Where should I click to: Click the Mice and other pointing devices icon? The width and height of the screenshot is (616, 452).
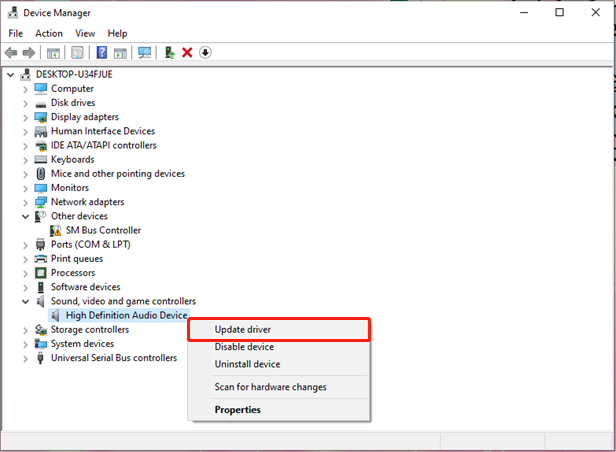click(x=40, y=174)
